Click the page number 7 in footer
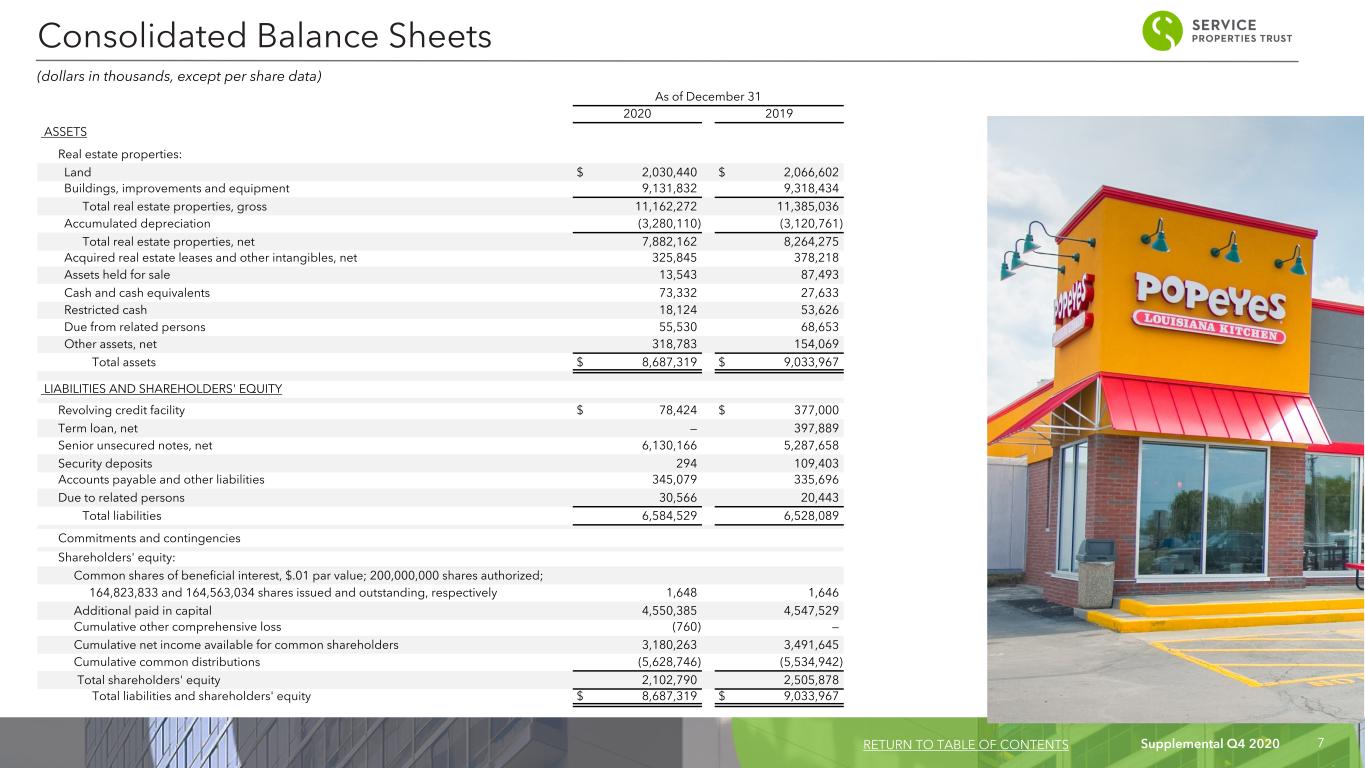 point(1320,743)
